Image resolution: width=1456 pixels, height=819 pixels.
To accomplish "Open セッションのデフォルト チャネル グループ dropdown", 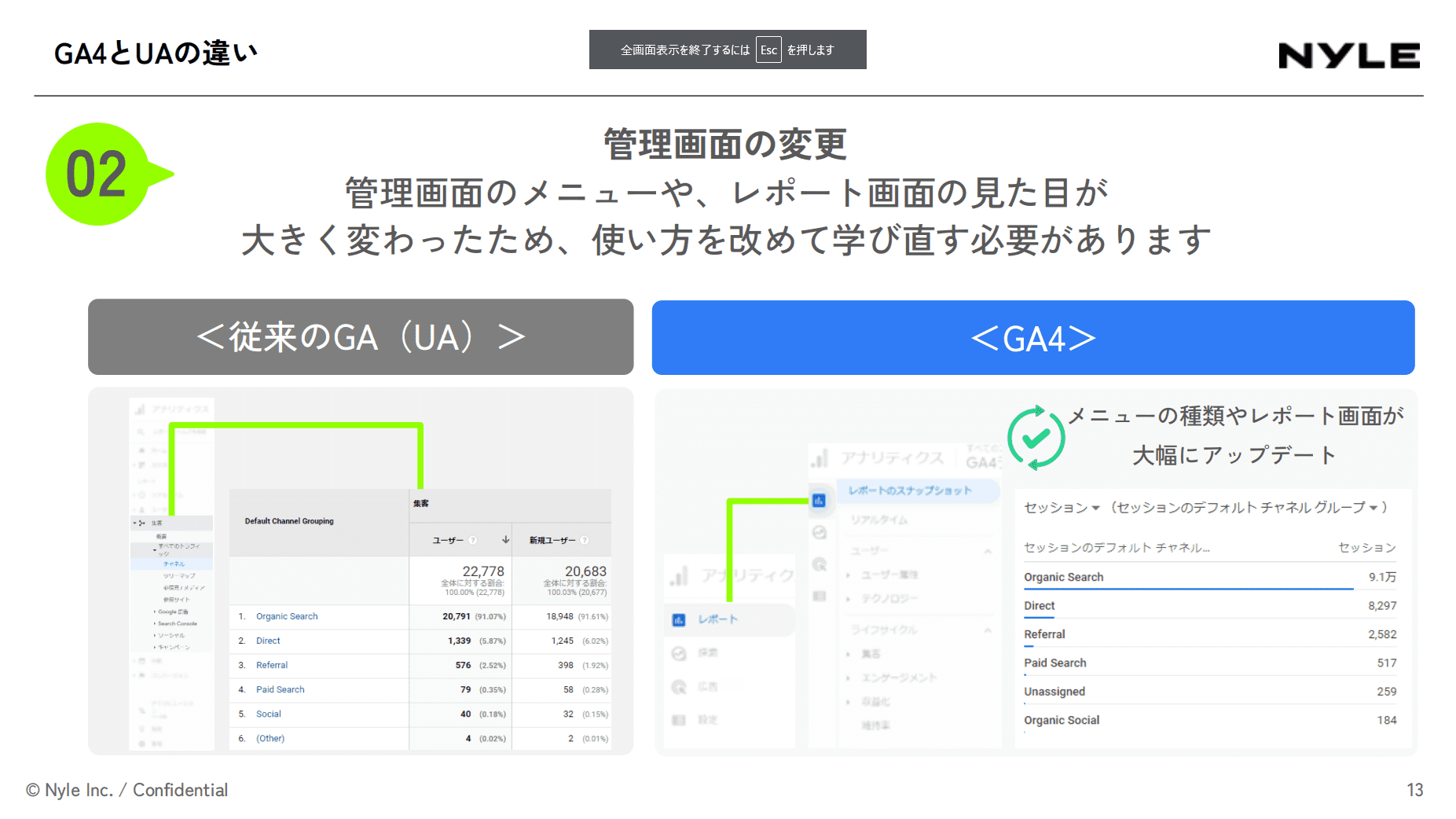I will click(x=1248, y=508).
